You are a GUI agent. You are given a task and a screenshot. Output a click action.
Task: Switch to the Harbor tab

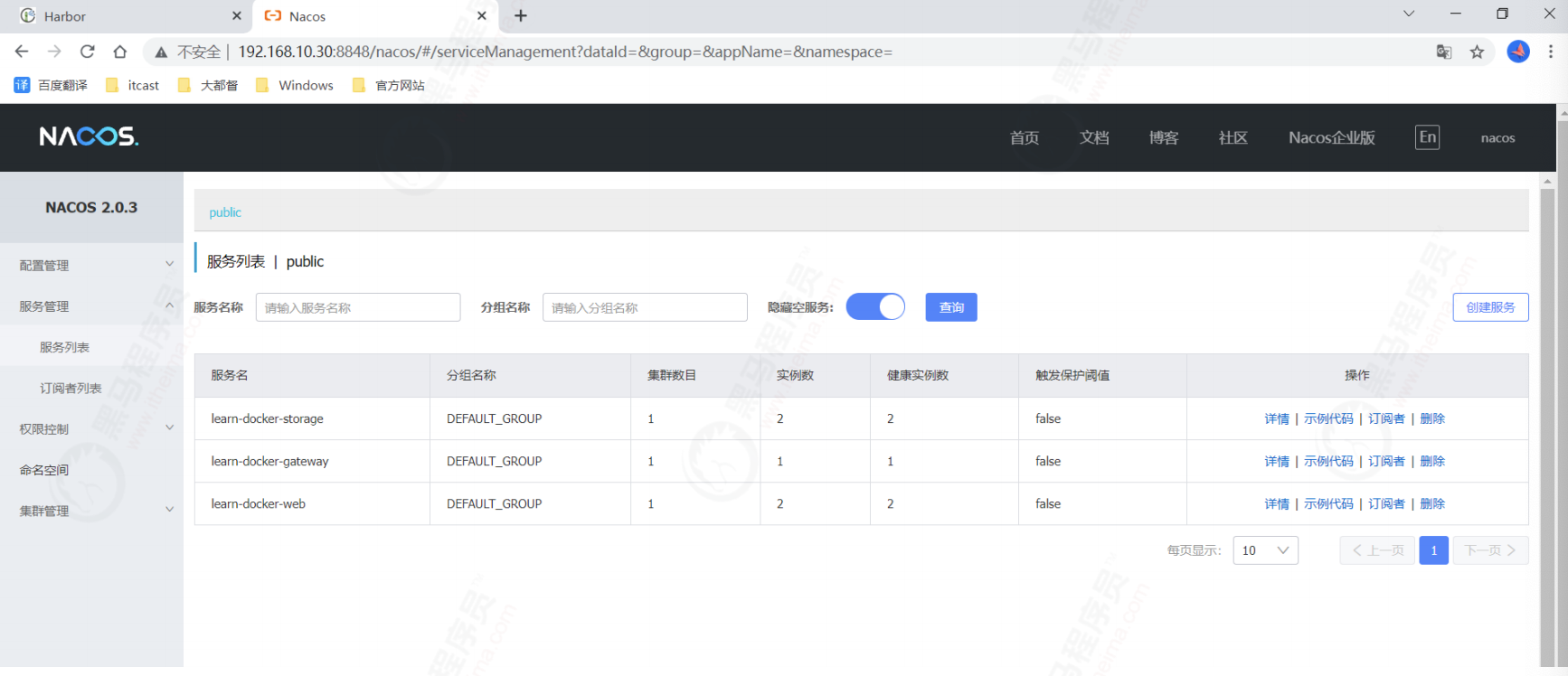point(127,16)
